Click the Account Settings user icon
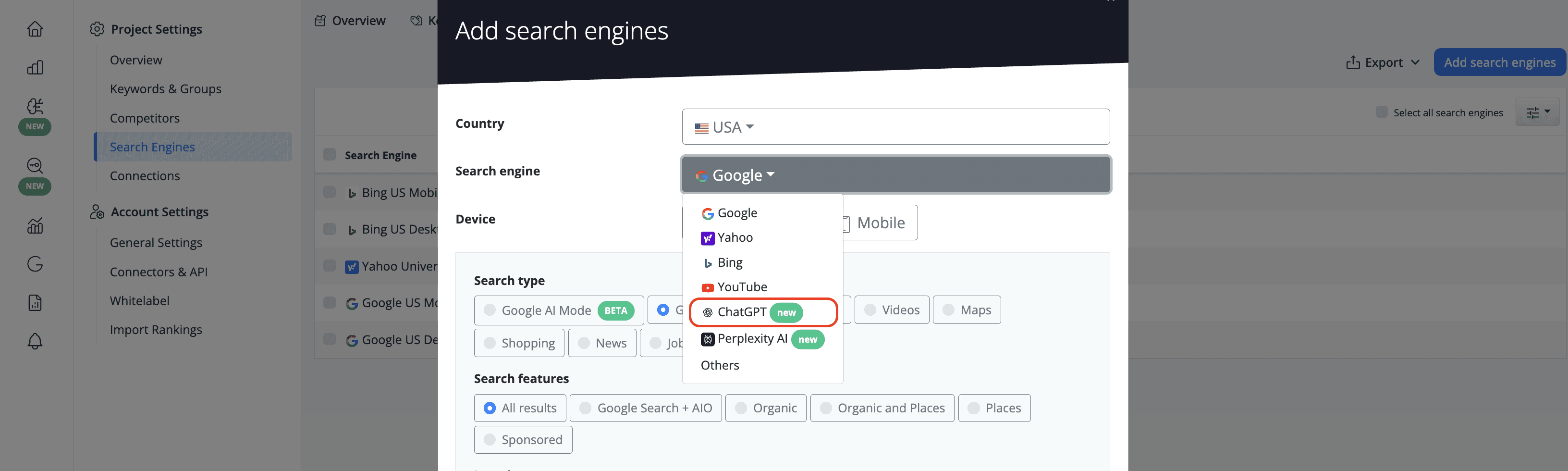Image resolution: width=1568 pixels, height=471 pixels. pyautogui.click(x=97, y=211)
